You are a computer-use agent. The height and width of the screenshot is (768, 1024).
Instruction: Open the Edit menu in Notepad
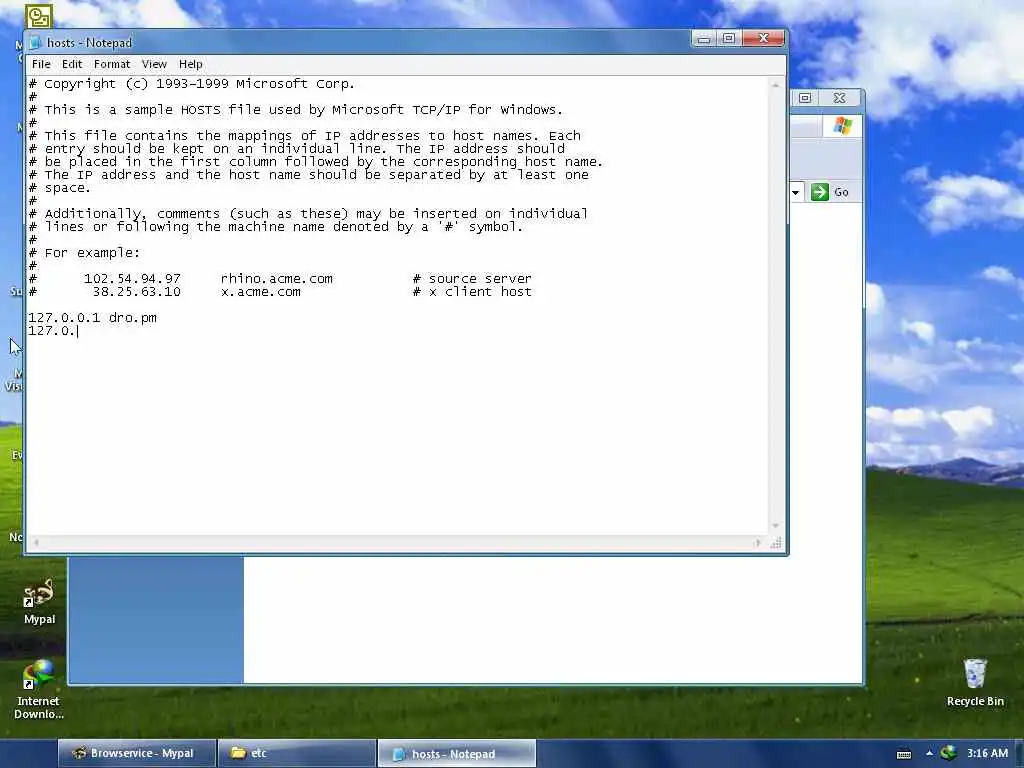click(x=72, y=64)
